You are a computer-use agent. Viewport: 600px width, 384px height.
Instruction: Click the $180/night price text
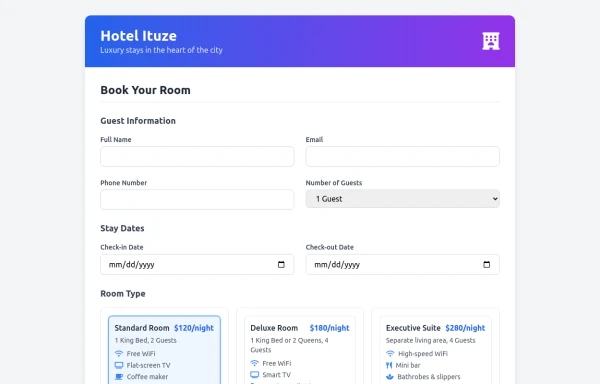tap(329, 328)
